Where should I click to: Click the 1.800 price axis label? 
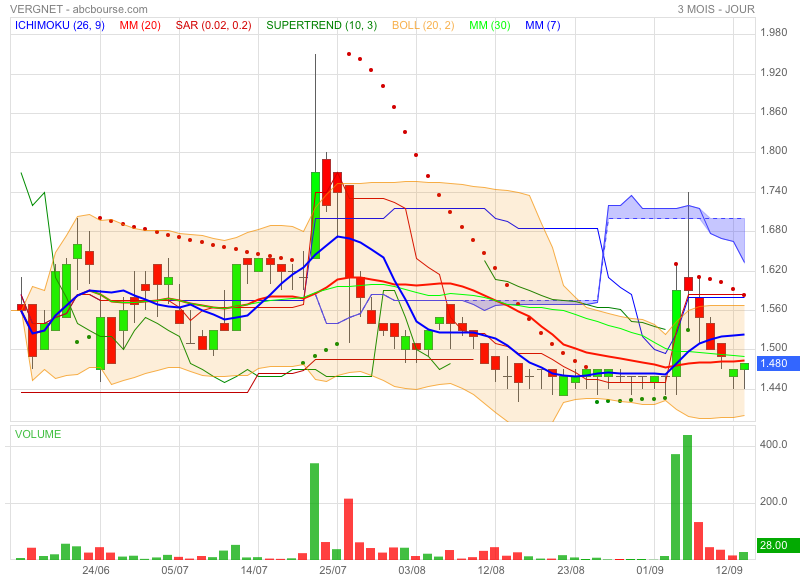pyautogui.click(x=773, y=150)
